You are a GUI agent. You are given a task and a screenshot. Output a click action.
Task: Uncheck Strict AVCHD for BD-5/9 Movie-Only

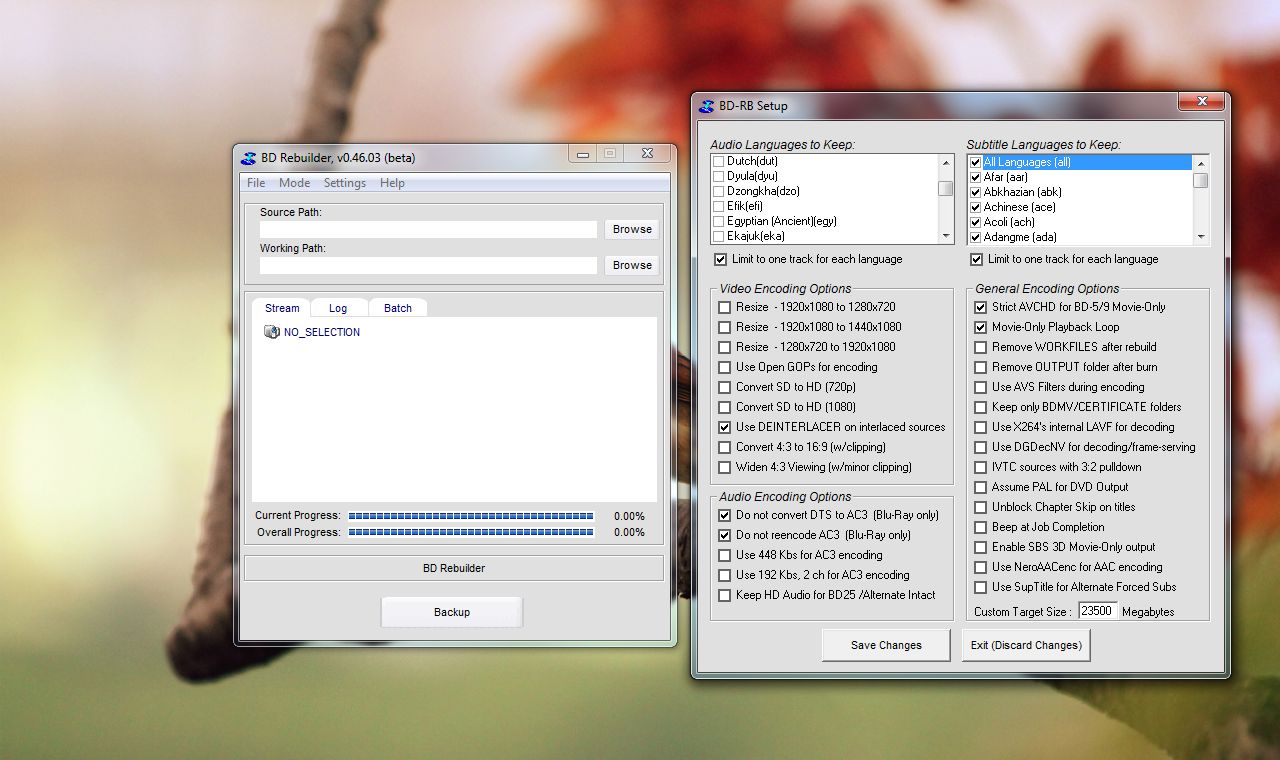[x=980, y=307]
